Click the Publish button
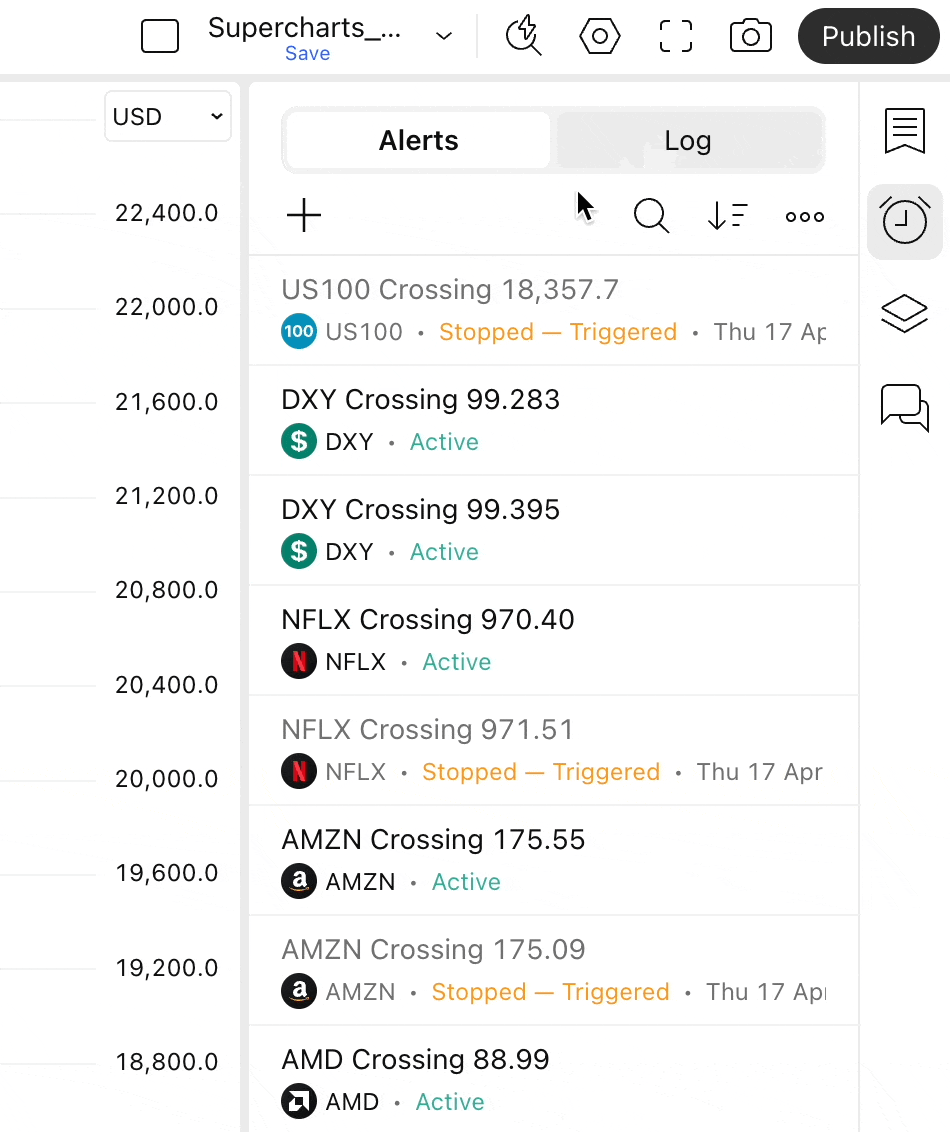This screenshot has height=1132, width=950. tap(868, 36)
